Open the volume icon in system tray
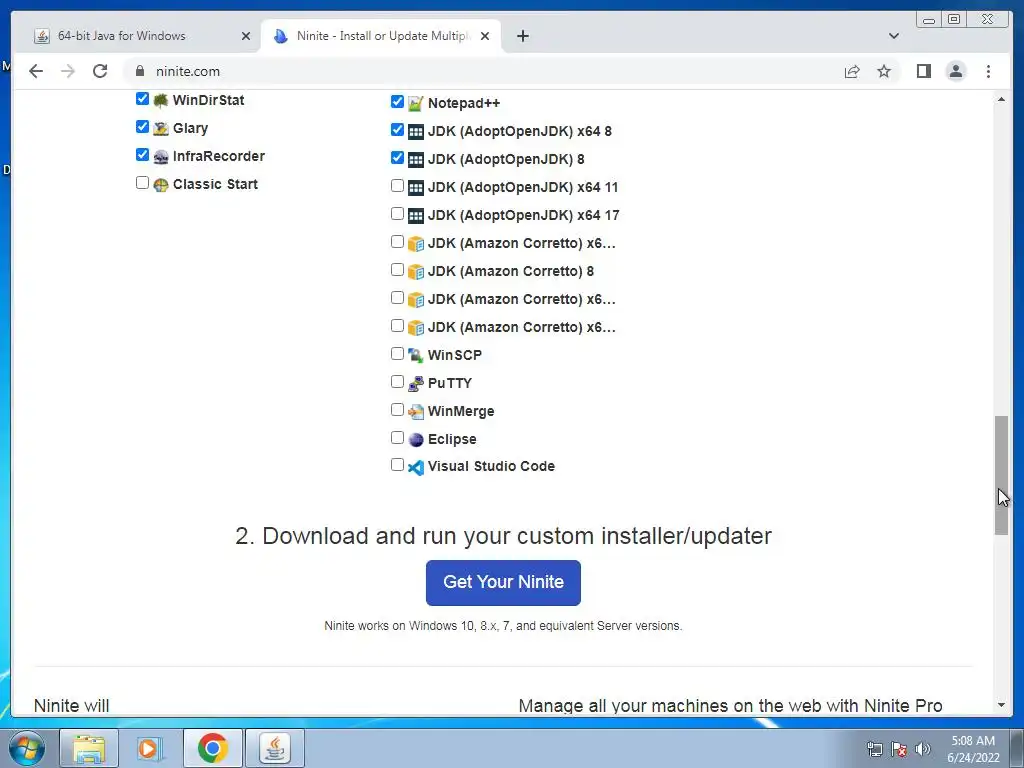The height and width of the screenshot is (768, 1024). pos(923,749)
